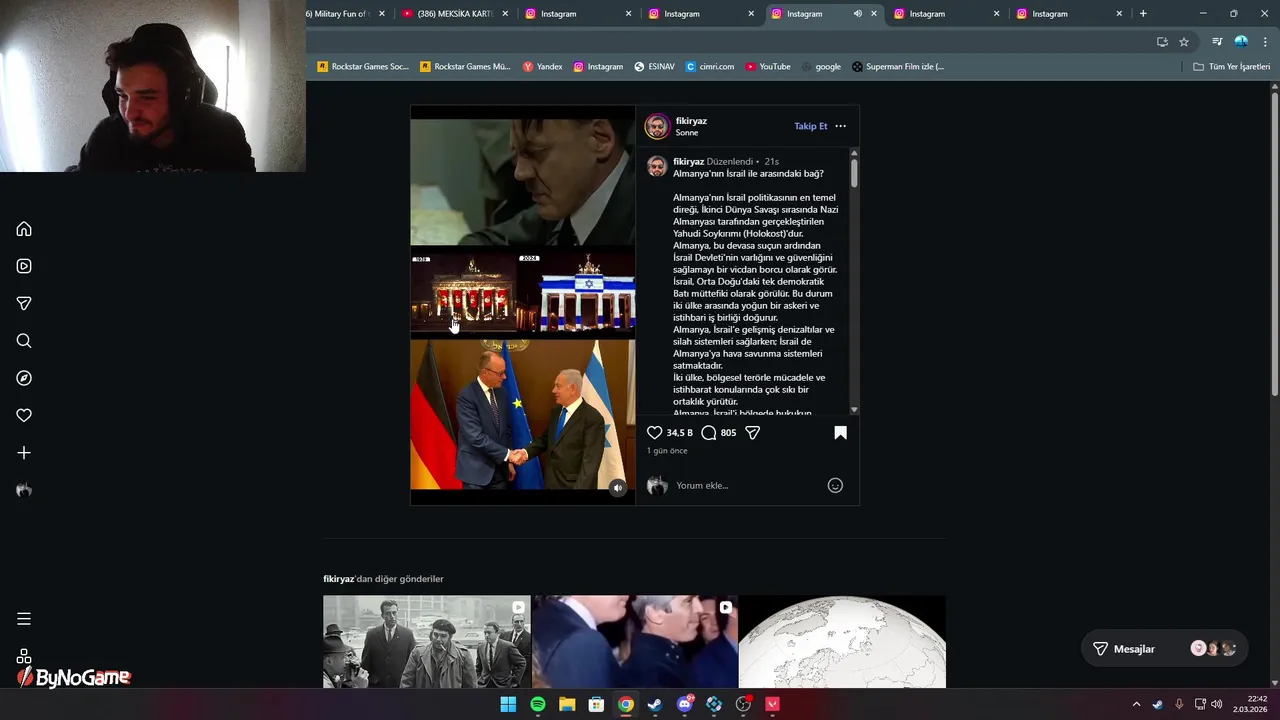The height and width of the screenshot is (720, 1280).
Task: Mute the active Instagram tab's audio
Action: pyautogui.click(x=857, y=14)
